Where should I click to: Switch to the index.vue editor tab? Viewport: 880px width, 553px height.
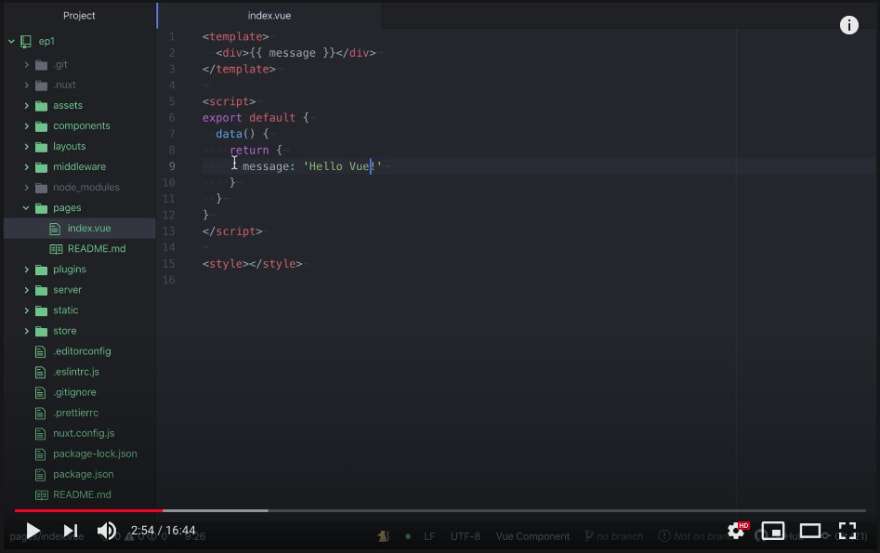[x=269, y=16]
